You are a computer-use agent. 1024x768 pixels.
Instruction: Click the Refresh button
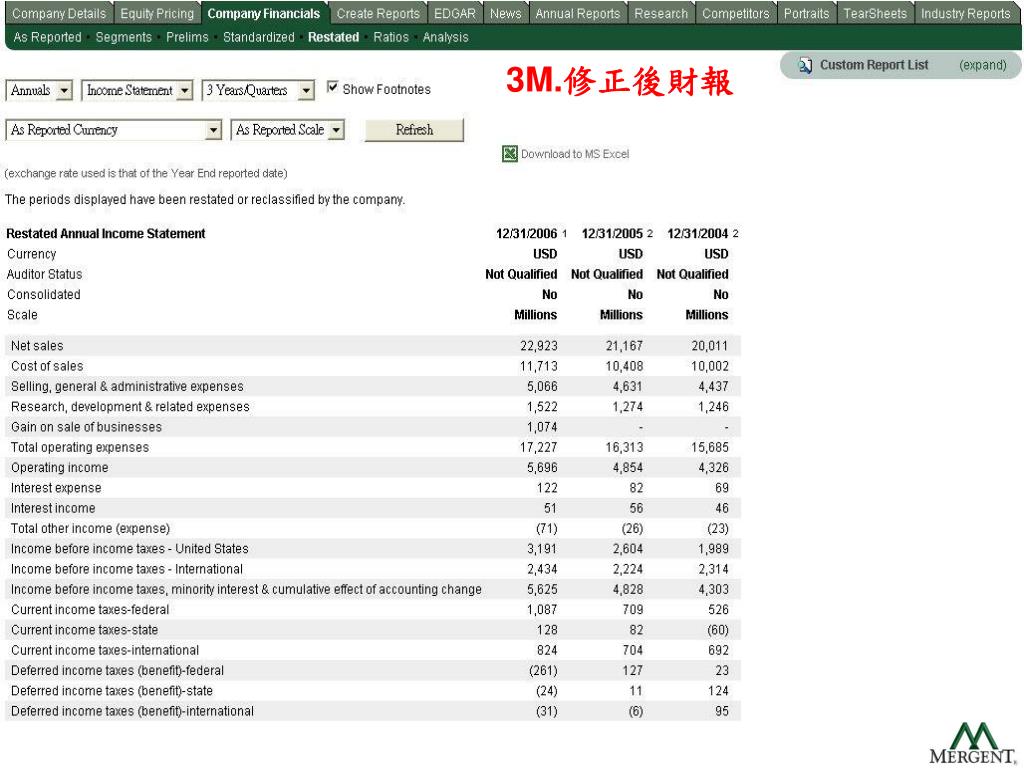click(414, 130)
